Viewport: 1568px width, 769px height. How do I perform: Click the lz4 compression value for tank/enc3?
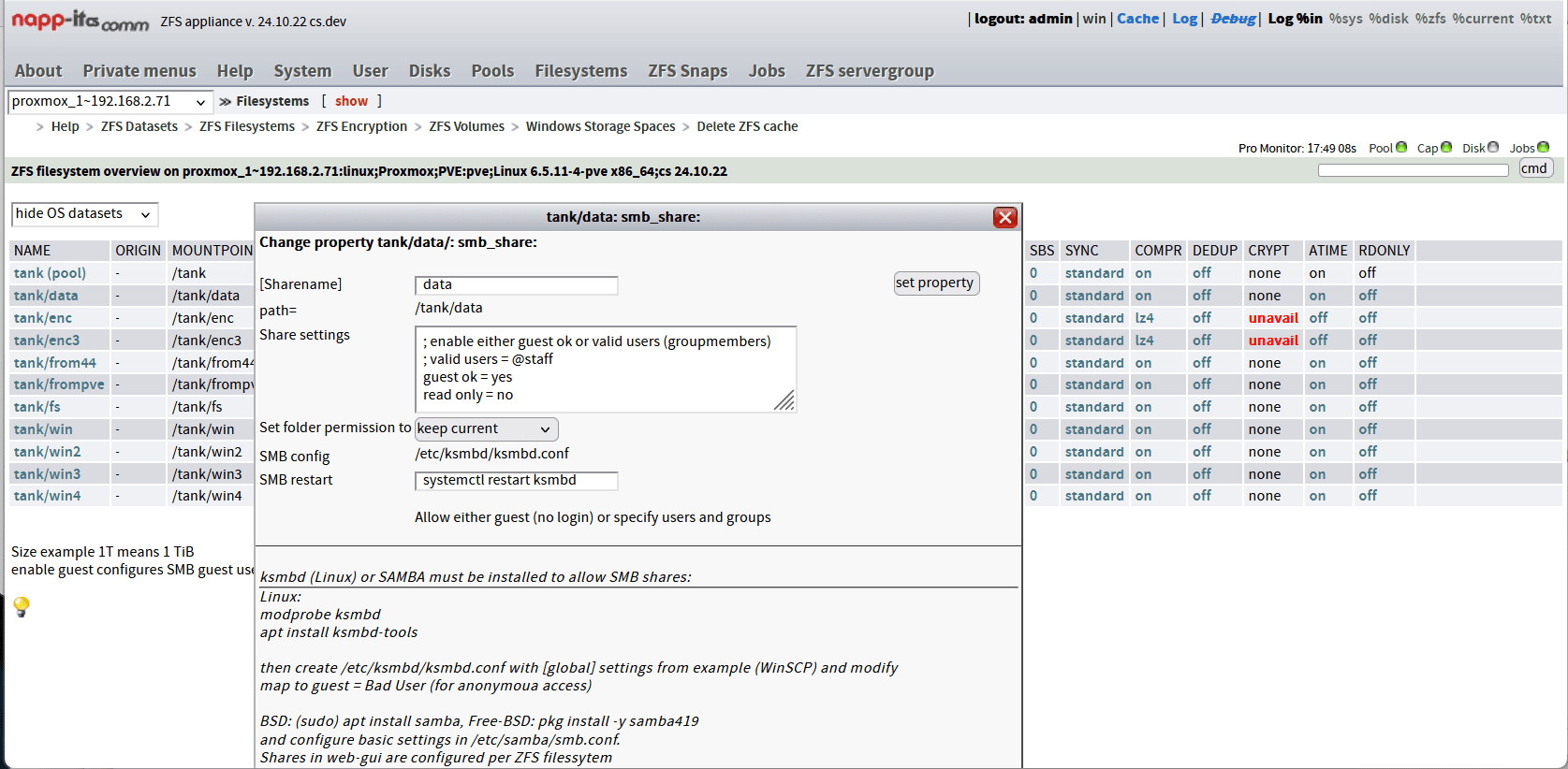pos(1144,341)
